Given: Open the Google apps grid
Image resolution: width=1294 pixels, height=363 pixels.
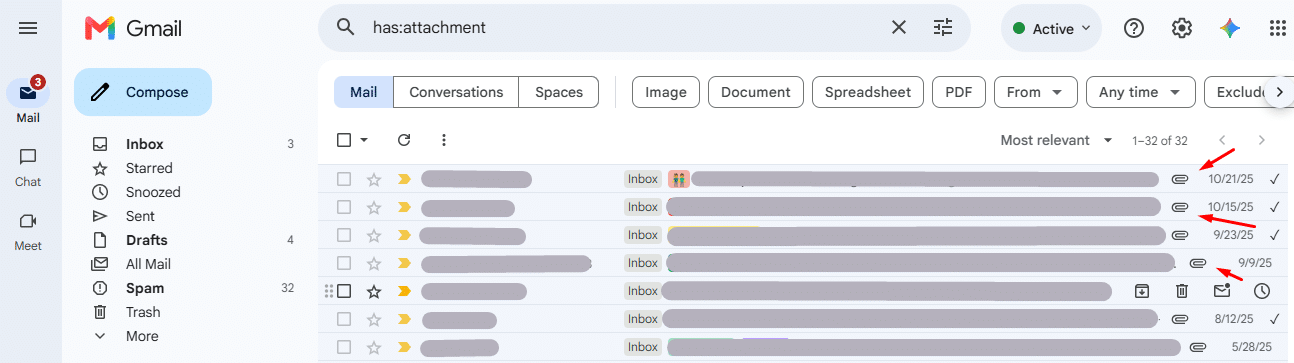Looking at the screenshot, I should coord(1277,28).
